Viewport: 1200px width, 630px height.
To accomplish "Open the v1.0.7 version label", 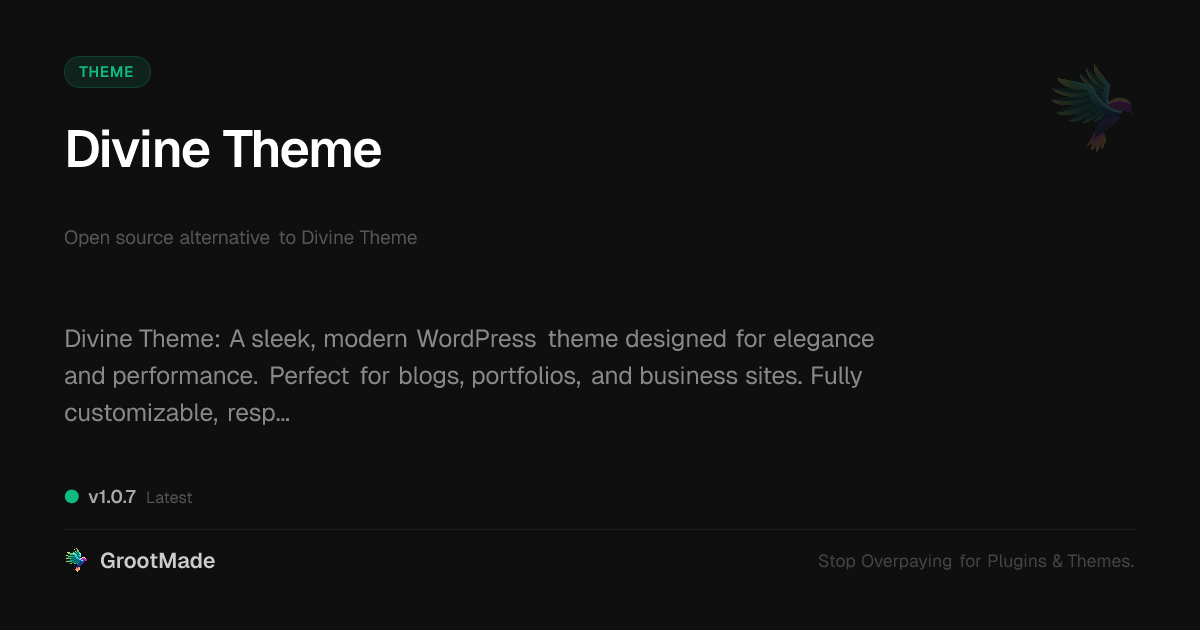I will [x=112, y=497].
